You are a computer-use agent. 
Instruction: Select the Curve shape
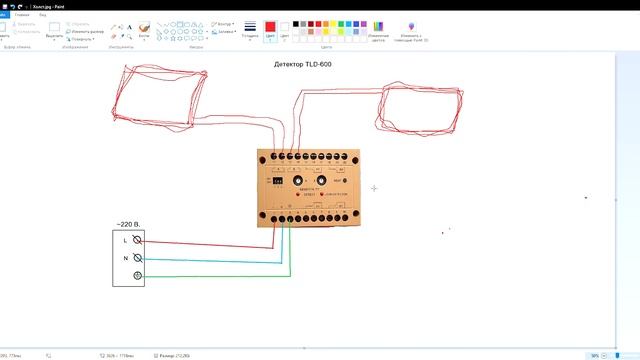click(166, 25)
